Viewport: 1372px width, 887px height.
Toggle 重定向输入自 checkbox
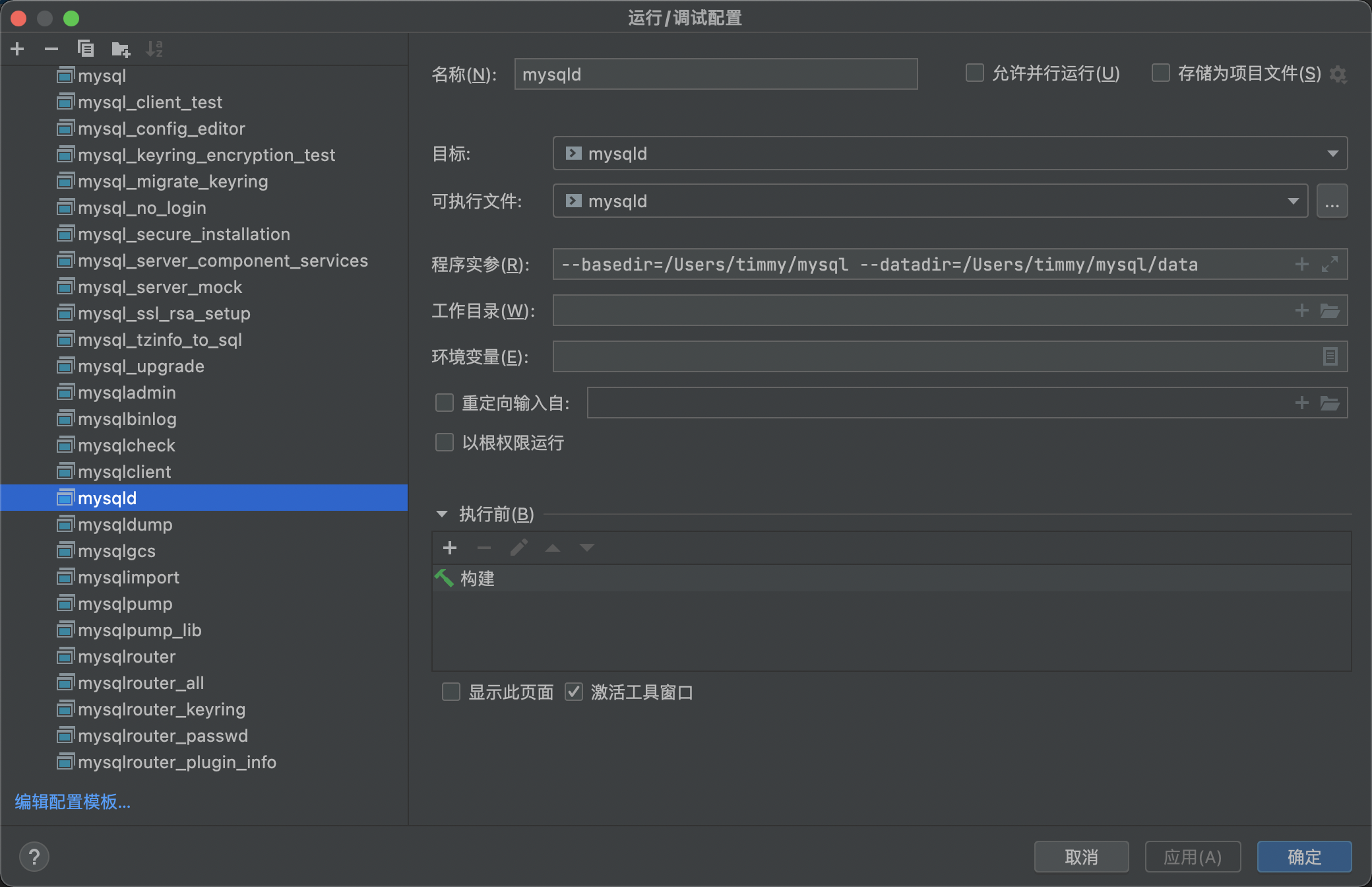(x=445, y=403)
